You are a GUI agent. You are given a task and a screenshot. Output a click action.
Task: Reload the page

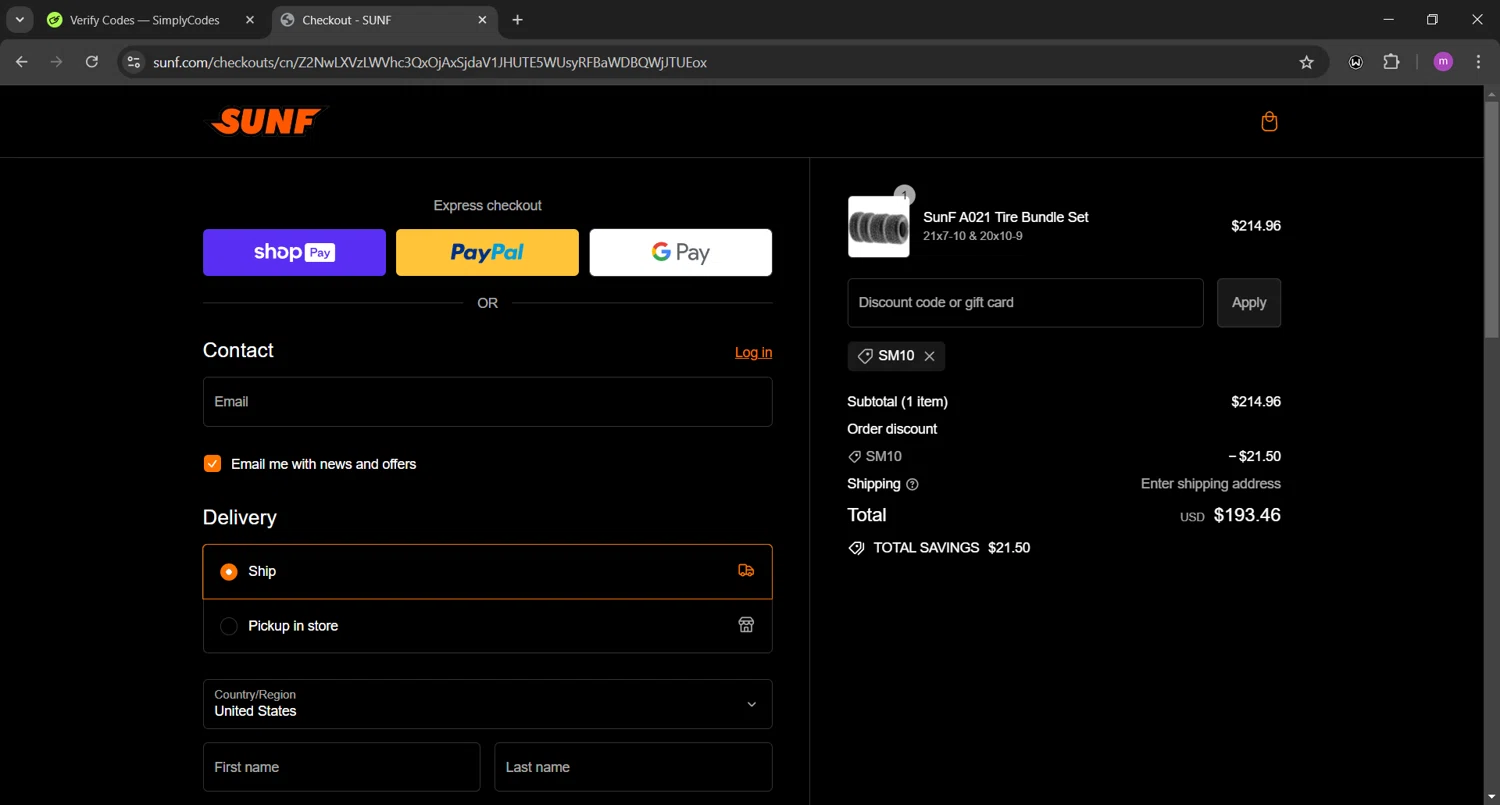pos(92,62)
